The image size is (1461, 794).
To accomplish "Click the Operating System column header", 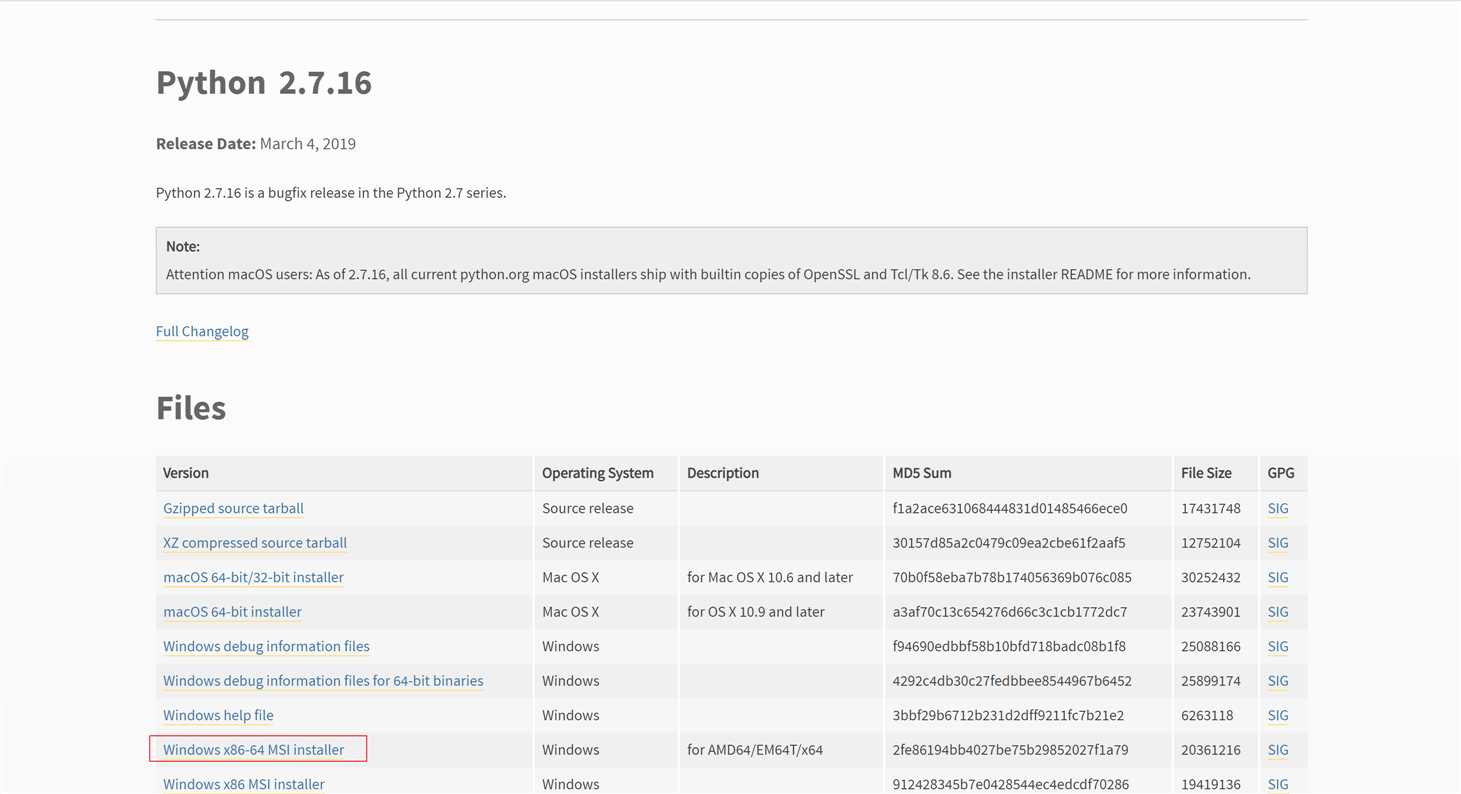I will [x=598, y=473].
